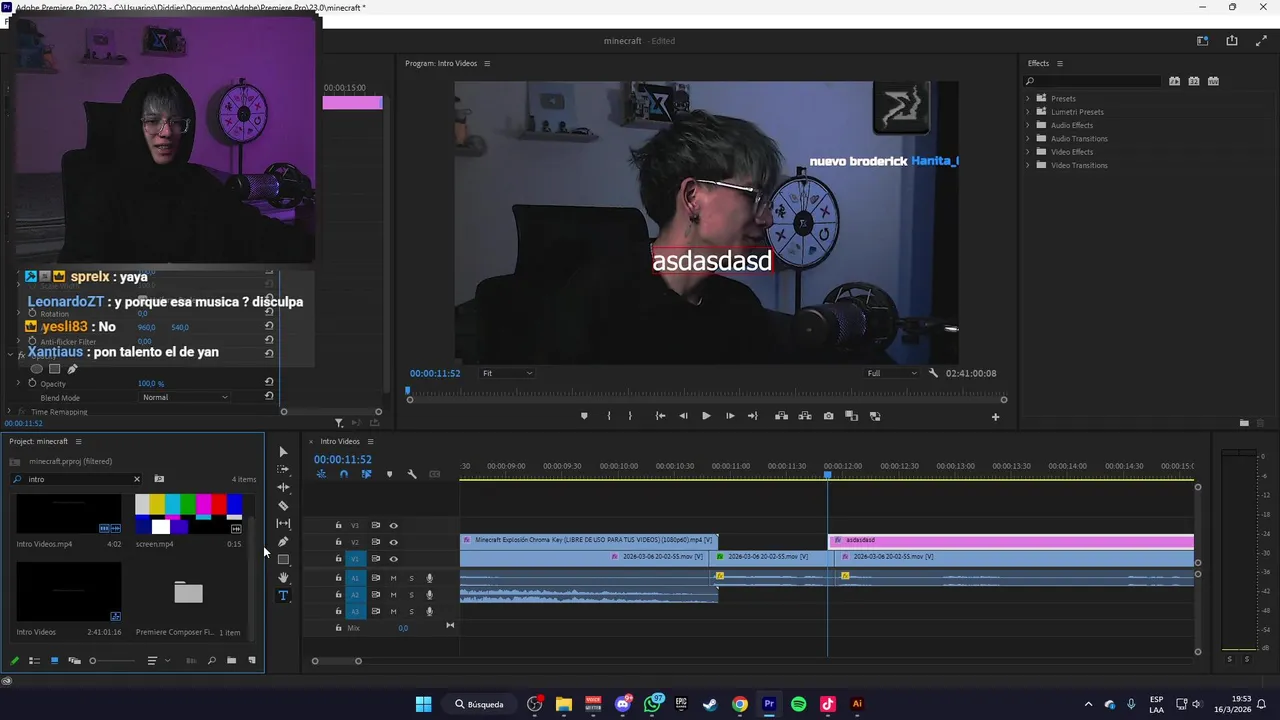Toggle V3 track output eye
Image resolution: width=1280 pixels, height=720 pixels.
[x=393, y=525]
